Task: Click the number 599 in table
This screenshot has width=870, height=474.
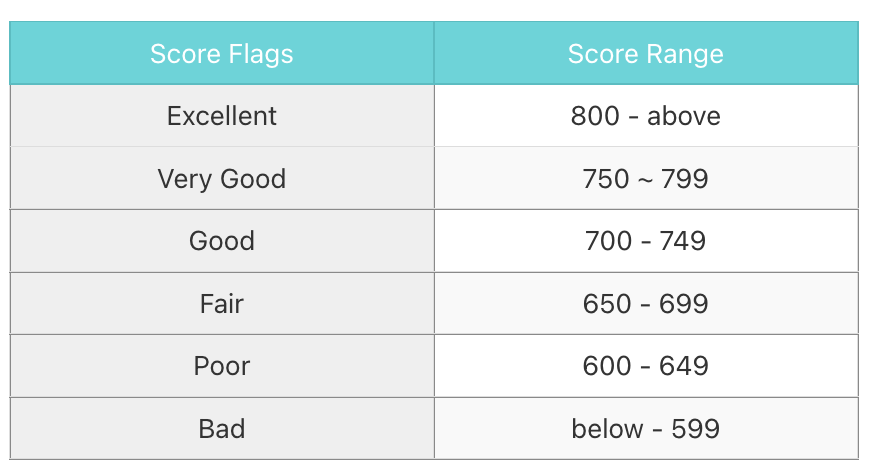Action: (x=696, y=428)
